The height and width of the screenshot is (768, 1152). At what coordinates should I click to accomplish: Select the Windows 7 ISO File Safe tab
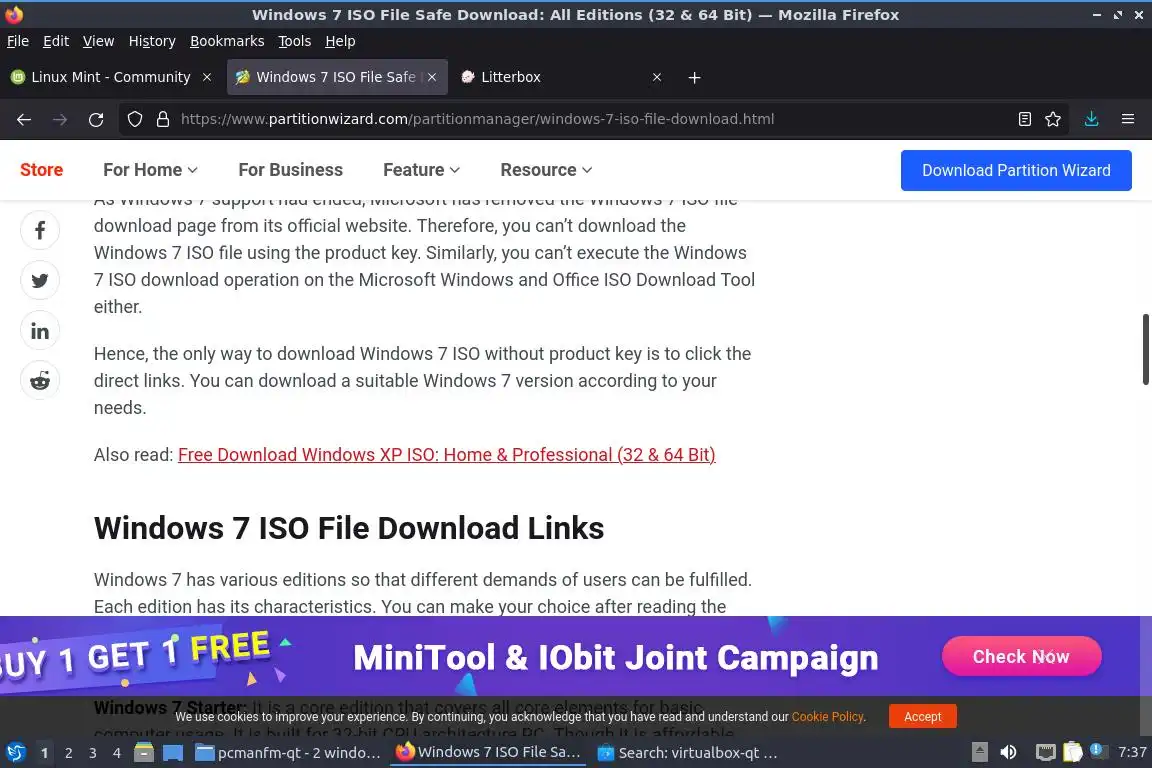[336, 77]
